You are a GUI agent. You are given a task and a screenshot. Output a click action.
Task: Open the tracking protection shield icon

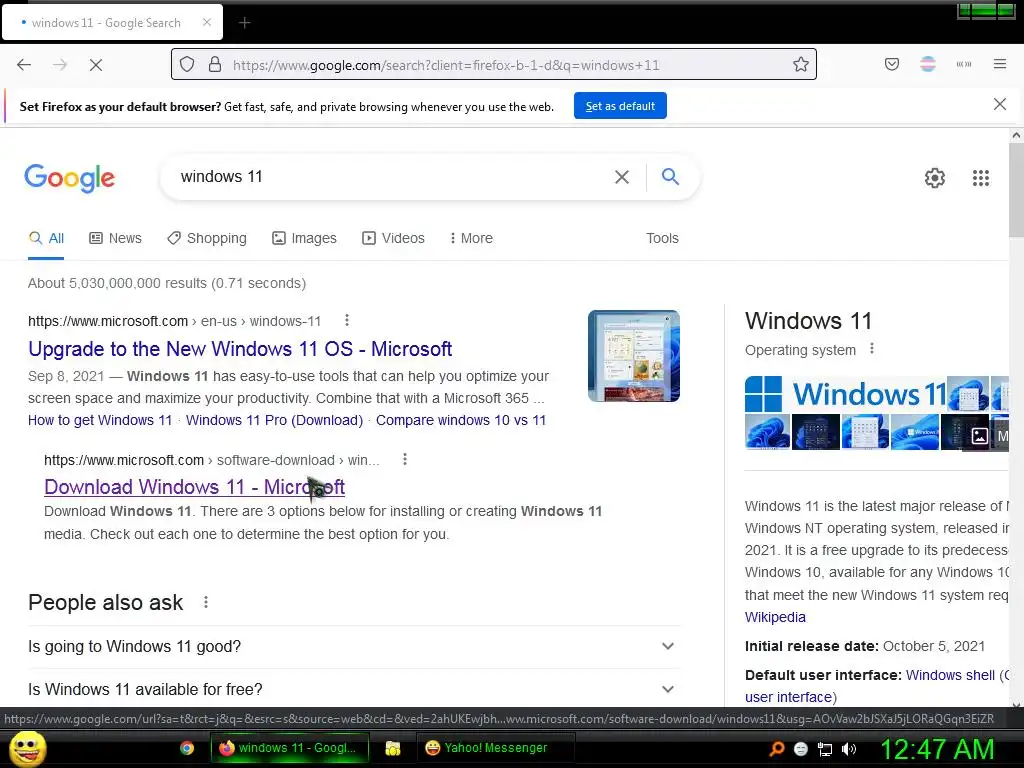tap(187, 65)
